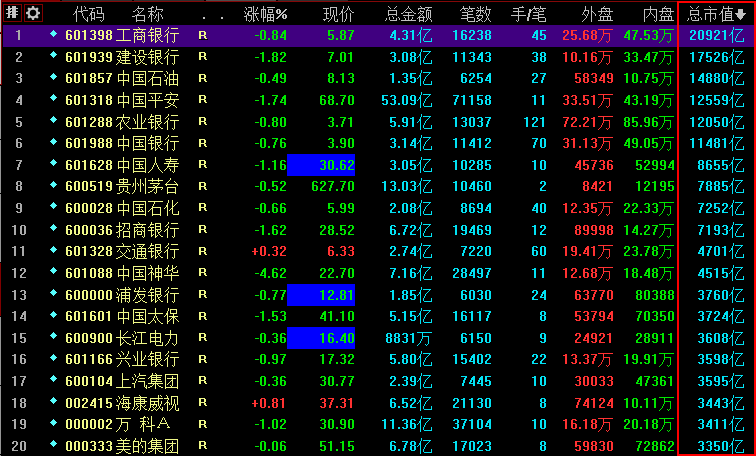Select stock 600104 上汽集团
The image size is (756, 456).
tap(122, 381)
